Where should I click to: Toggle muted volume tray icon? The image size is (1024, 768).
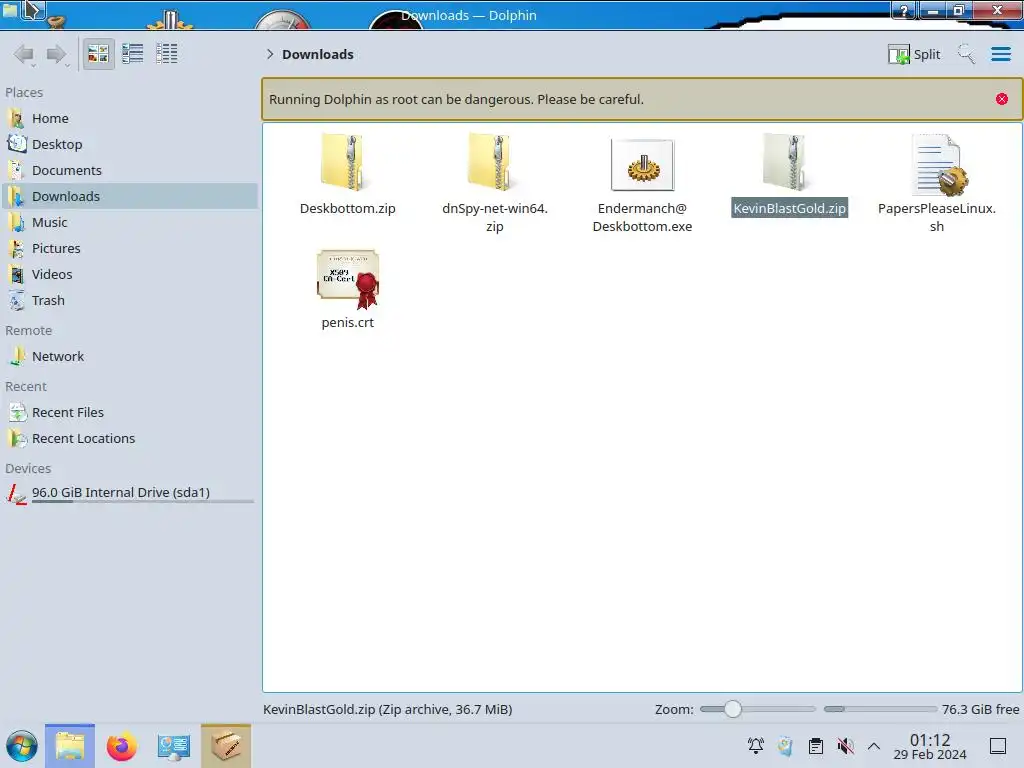coord(845,746)
